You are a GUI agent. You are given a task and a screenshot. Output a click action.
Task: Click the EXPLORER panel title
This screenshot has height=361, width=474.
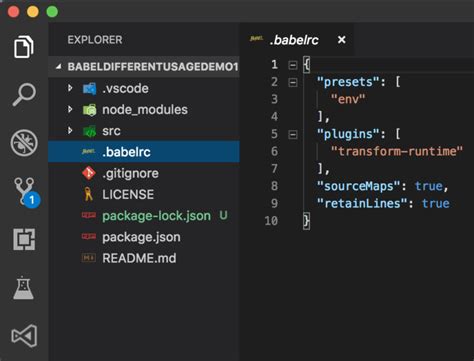[x=95, y=40]
